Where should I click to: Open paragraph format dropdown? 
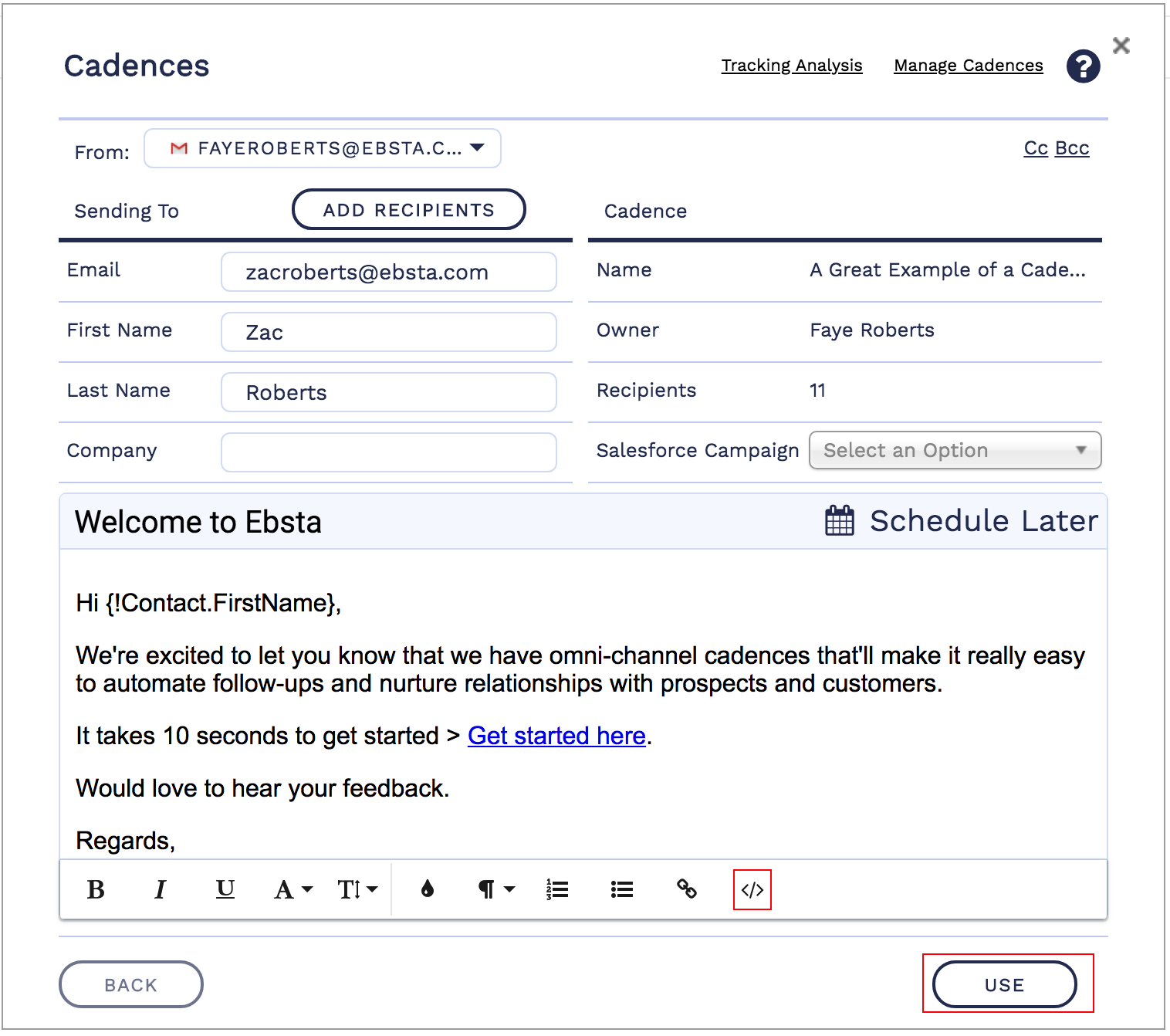[x=495, y=890]
